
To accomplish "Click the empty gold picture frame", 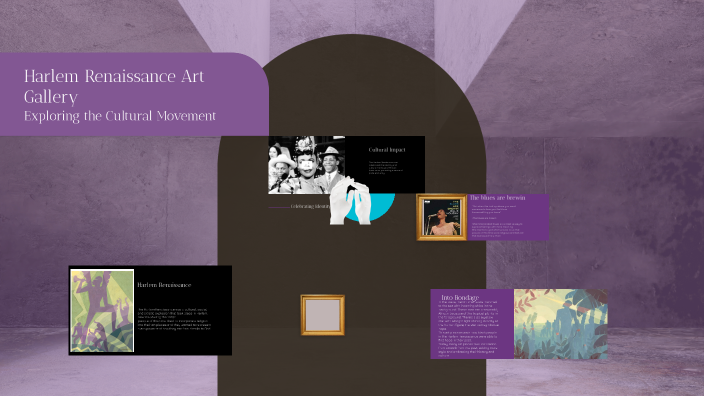I will tap(323, 315).
